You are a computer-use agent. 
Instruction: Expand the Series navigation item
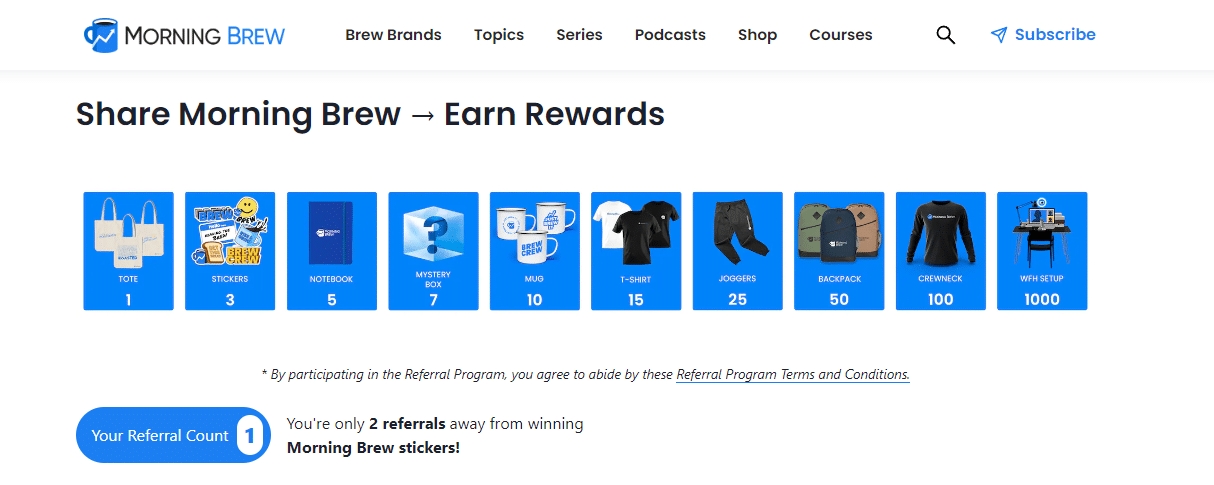579,35
